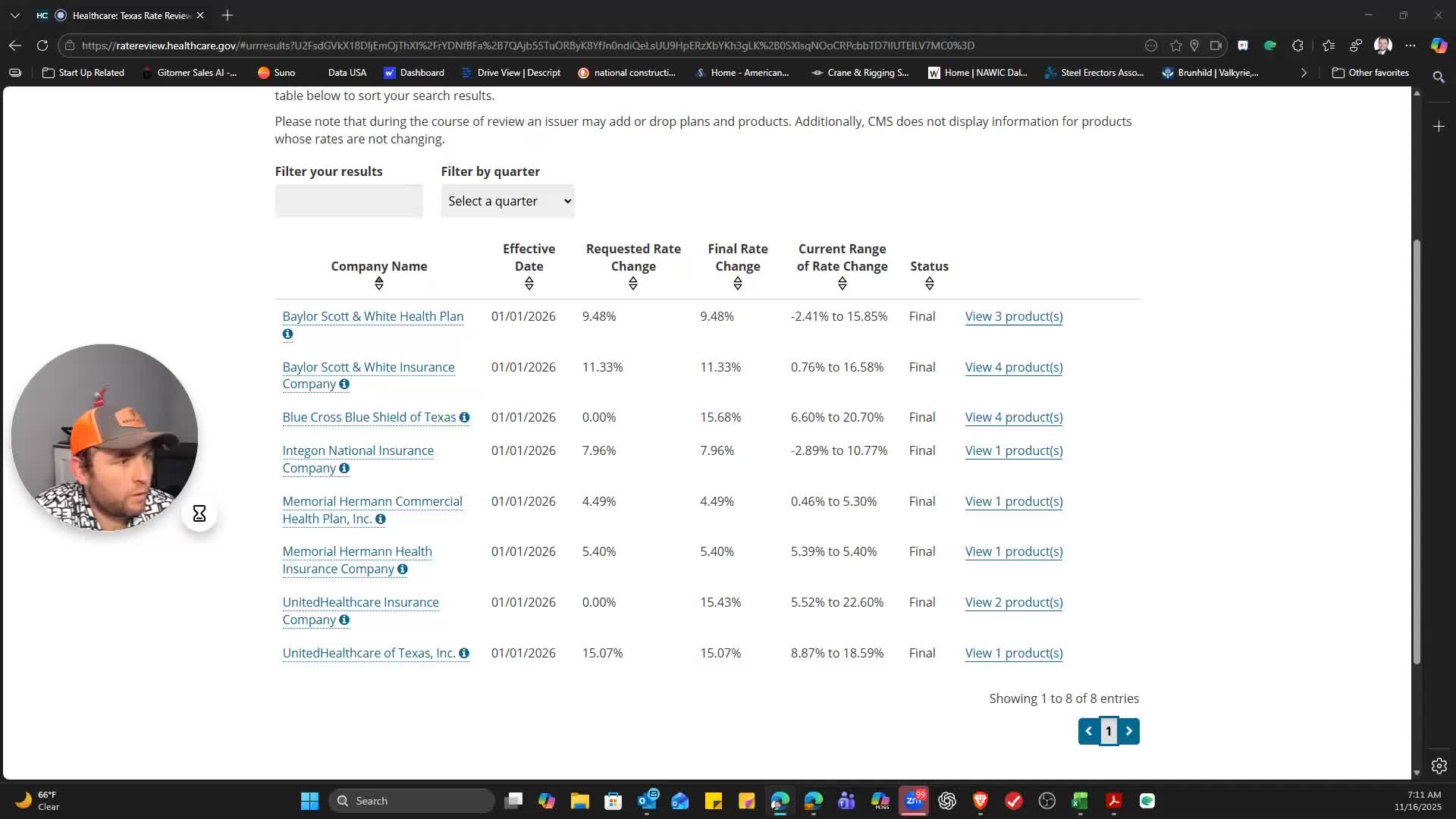
Task: Open browser settings and more menu
Action: [1410, 45]
